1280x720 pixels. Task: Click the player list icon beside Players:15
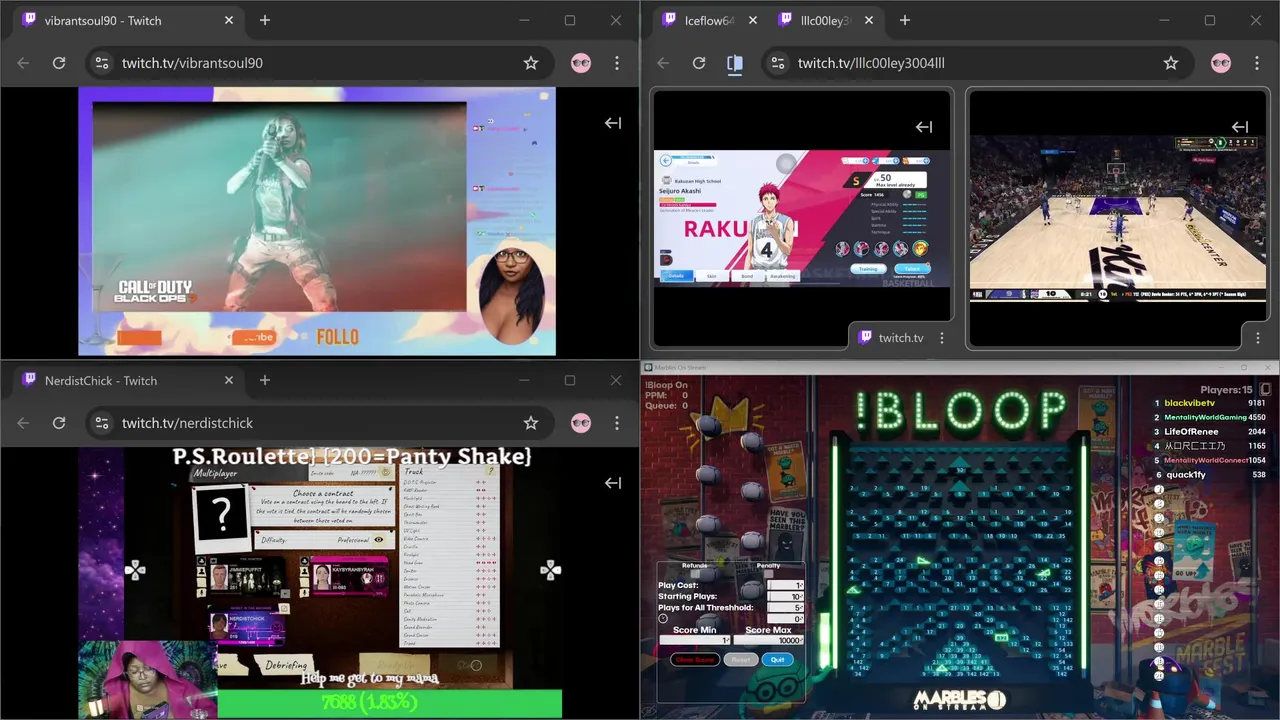1265,390
